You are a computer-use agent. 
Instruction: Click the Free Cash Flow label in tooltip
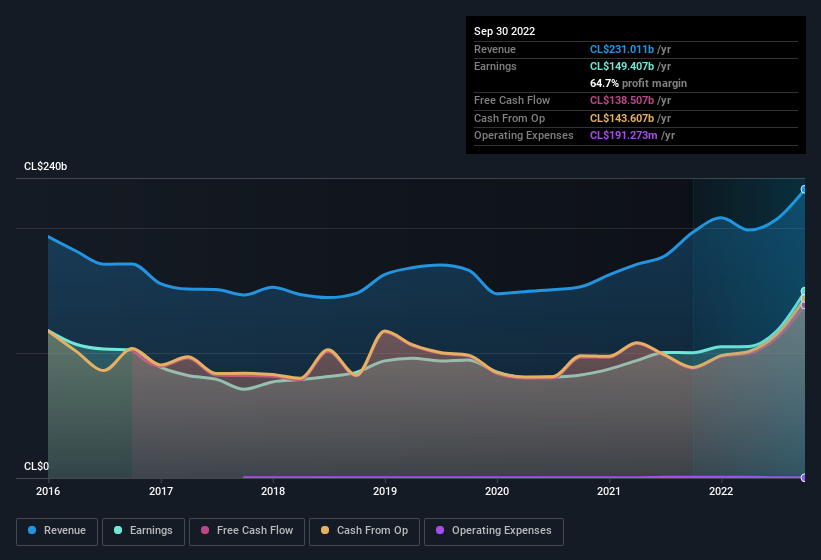point(512,100)
